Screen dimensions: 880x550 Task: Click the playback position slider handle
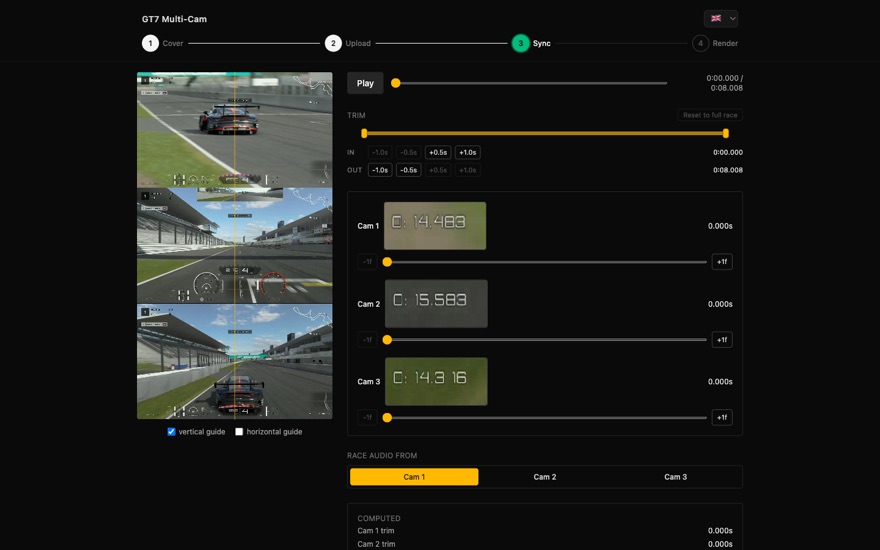pyautogui.click(x=396, y=83)
